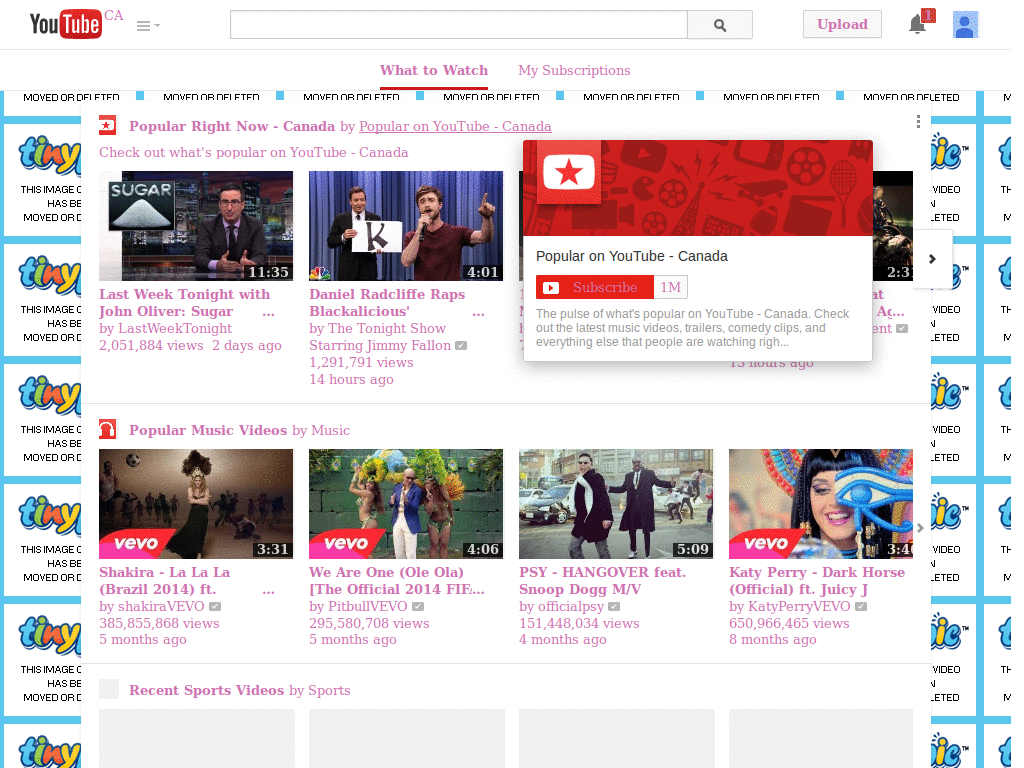Viewport: 1024px width, 768px height.
Task: Focus the YouTube search field
Action: point(458,25)
